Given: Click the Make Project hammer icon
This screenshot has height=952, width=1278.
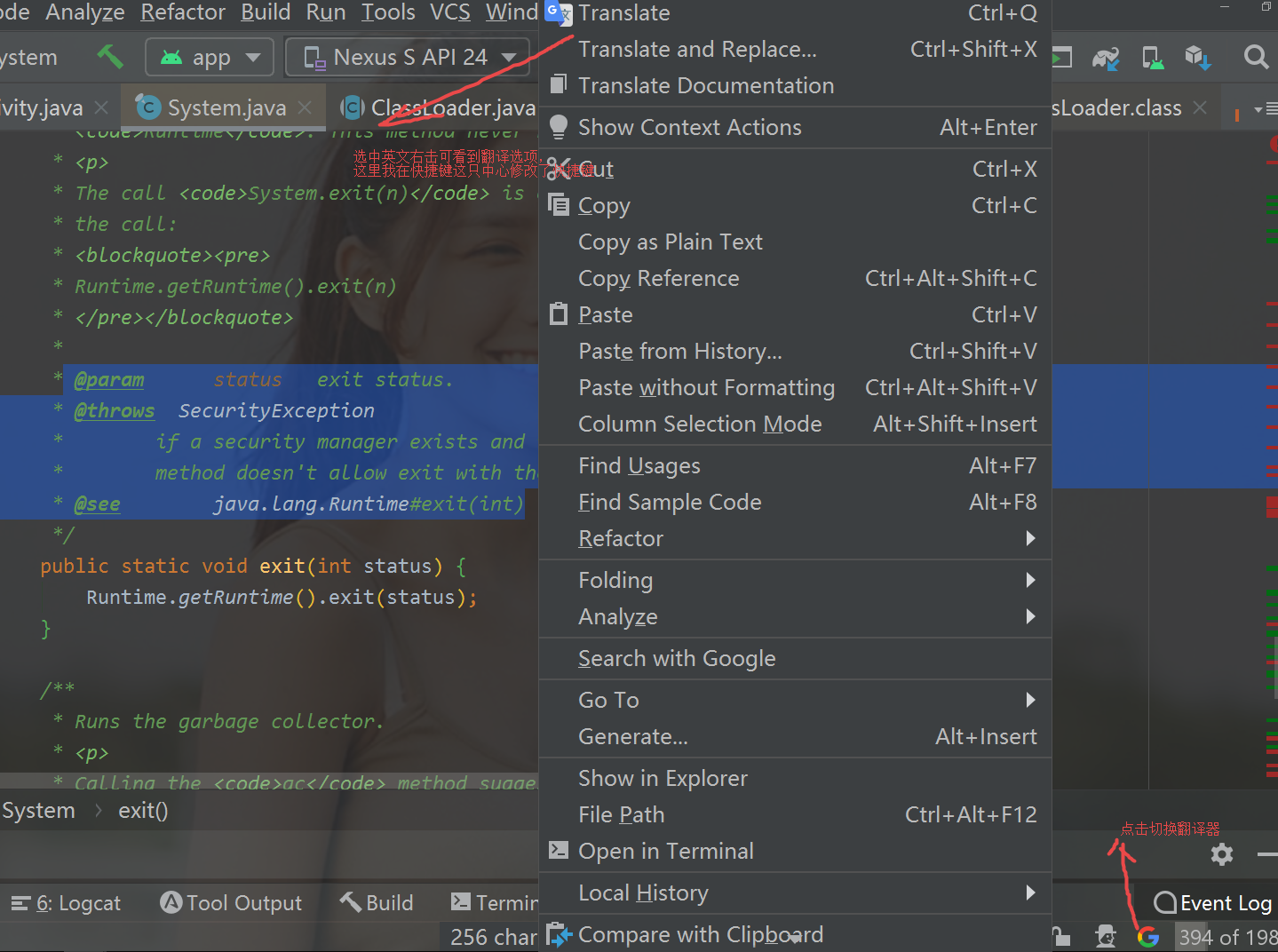Looking at the screenshot, I should (110, 57).
